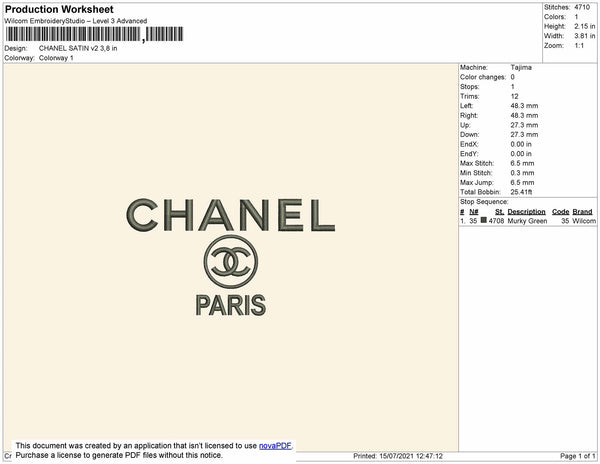Select the Printed date 15/07/2021 12:47:12
The width and height of the screenshot is (600, 464).
(411, 456)
